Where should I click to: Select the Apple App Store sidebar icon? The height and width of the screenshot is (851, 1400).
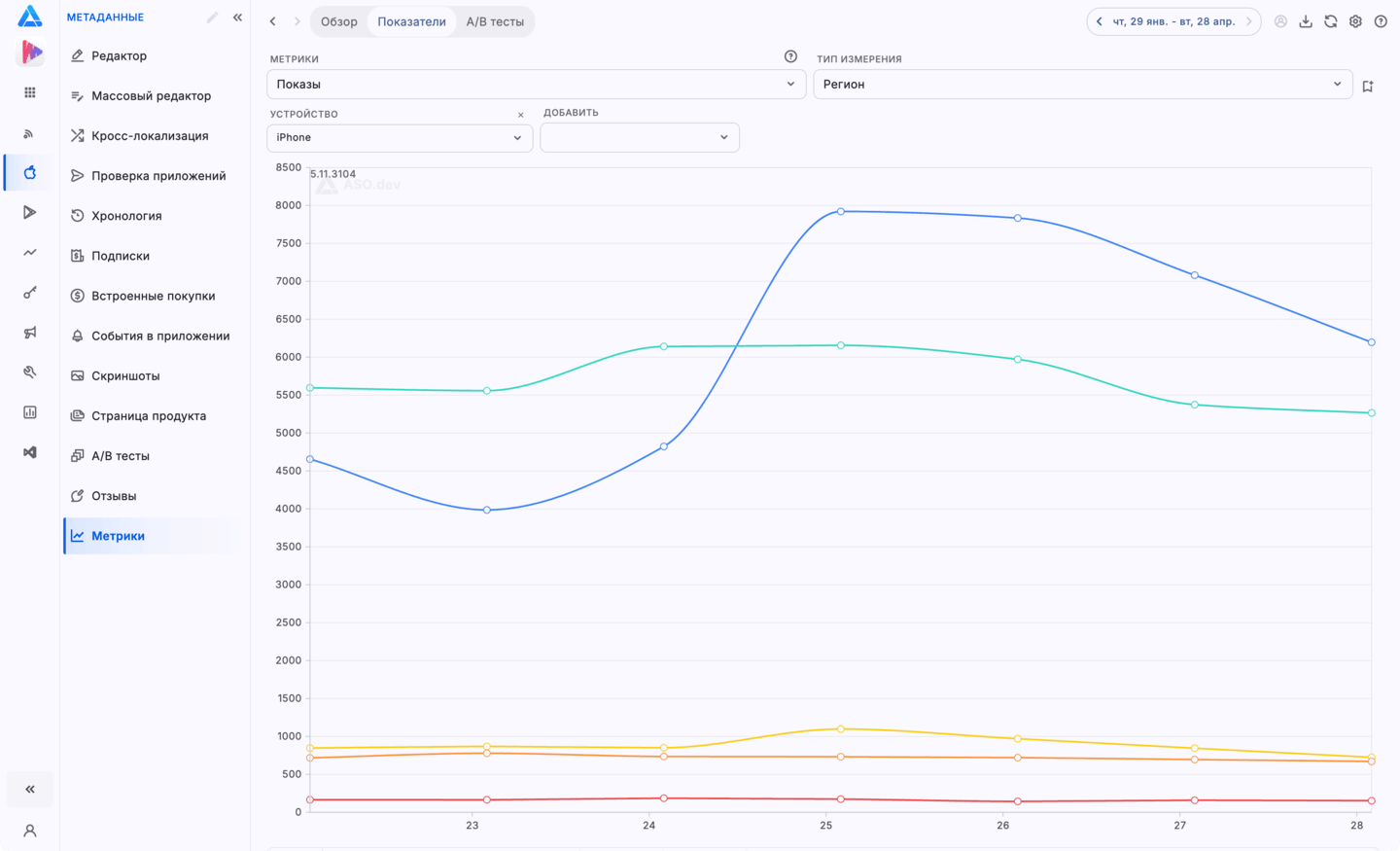[30, 172]
